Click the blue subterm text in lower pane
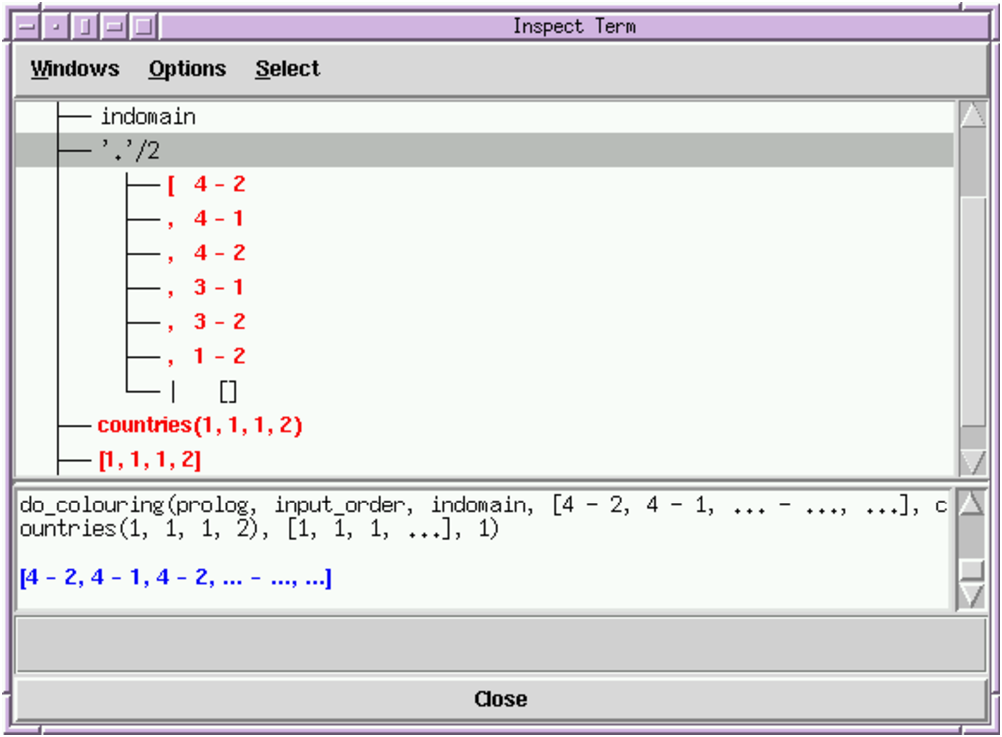The width and height of the screenshot is (1002, 737). (x=175, y=578)
